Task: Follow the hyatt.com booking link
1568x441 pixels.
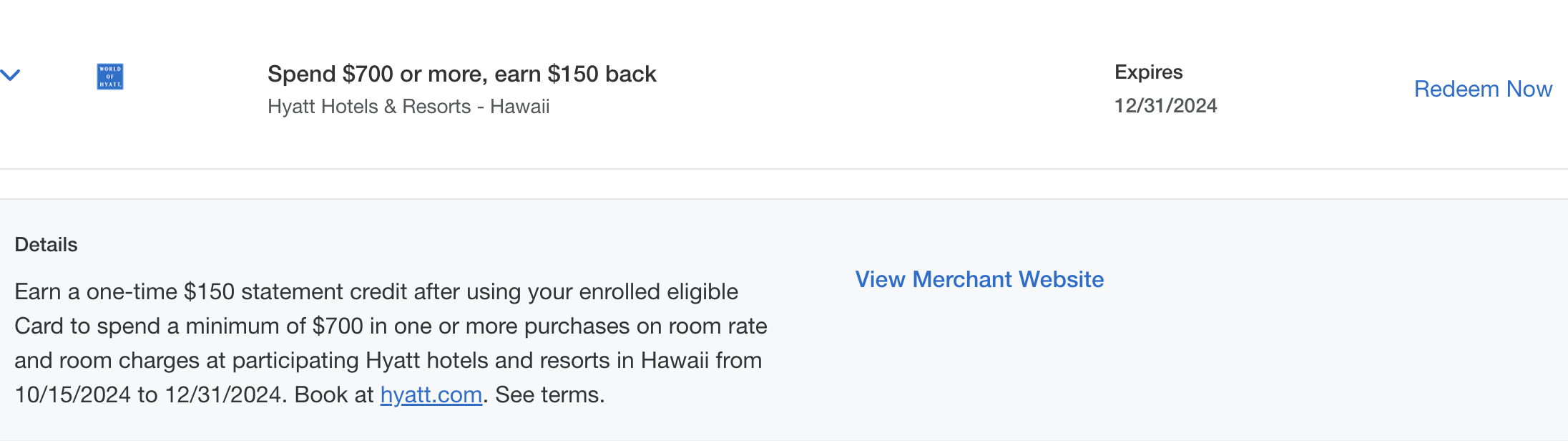Action: 431,394
